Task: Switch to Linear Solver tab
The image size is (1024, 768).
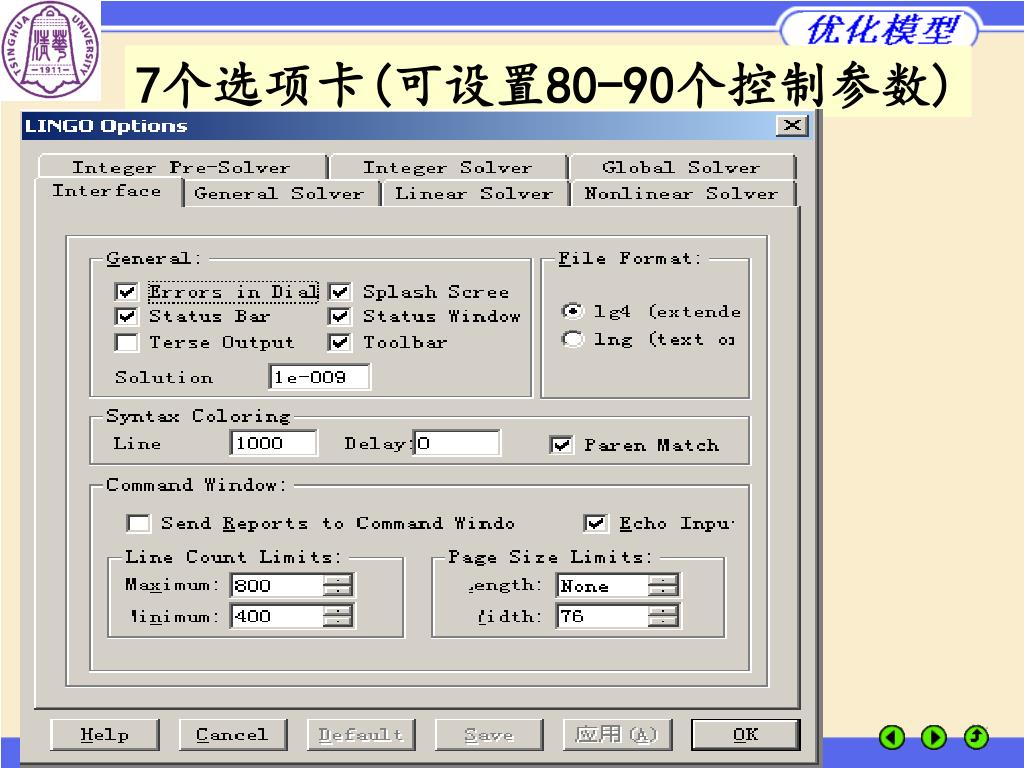Action: coord(475,194)
